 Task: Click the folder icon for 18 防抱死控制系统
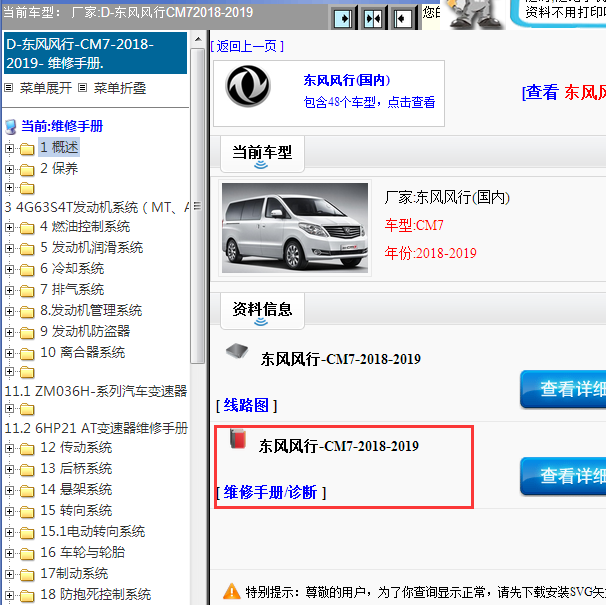tap(27, 595)
